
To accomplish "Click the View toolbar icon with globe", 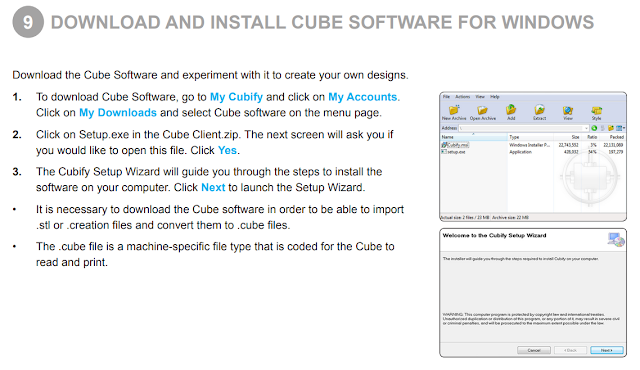I will coord(568,112).
